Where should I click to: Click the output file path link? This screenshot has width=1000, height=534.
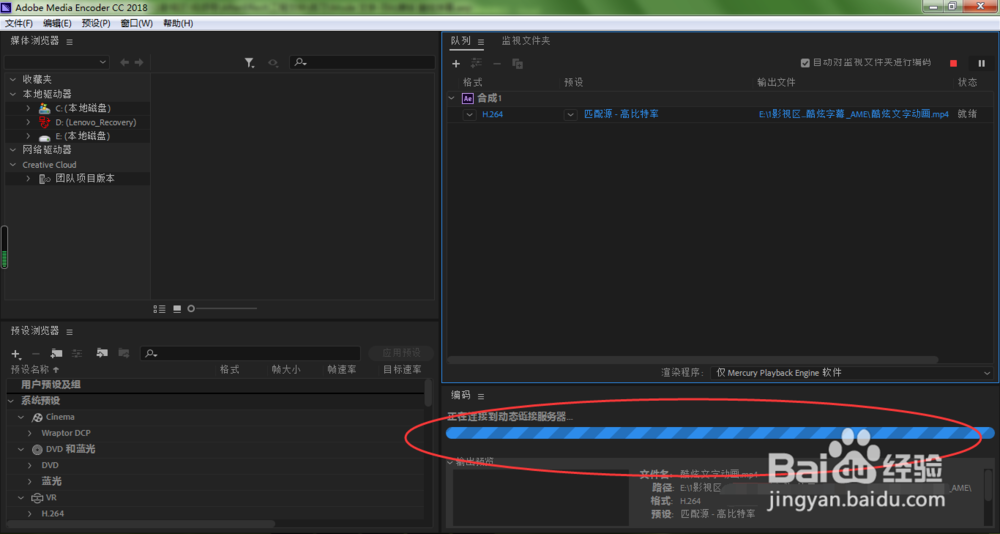click(853, 115)
